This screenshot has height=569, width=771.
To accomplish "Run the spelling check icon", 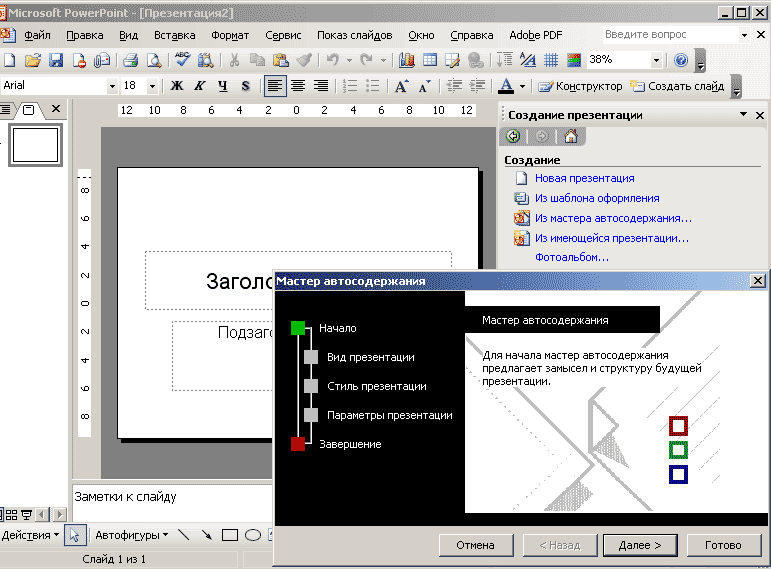I will pos(182,60).
